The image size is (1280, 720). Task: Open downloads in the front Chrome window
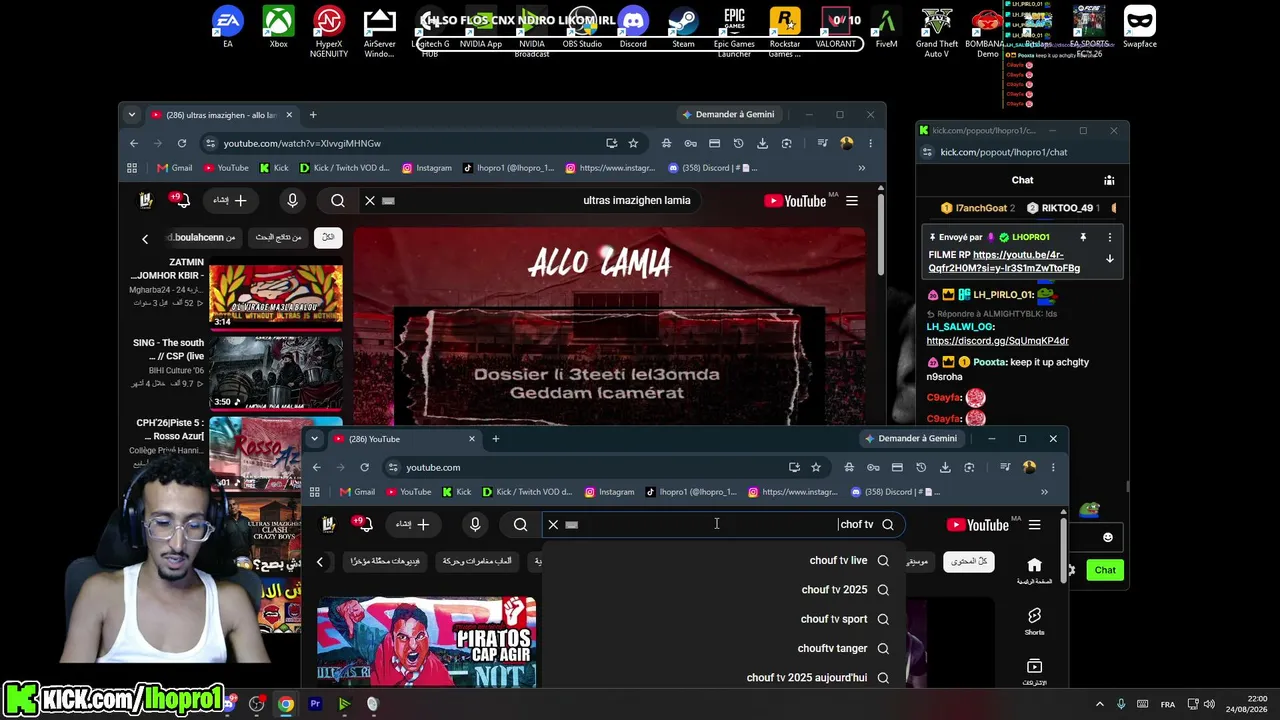pyautogui.click(x=945, y=467)
